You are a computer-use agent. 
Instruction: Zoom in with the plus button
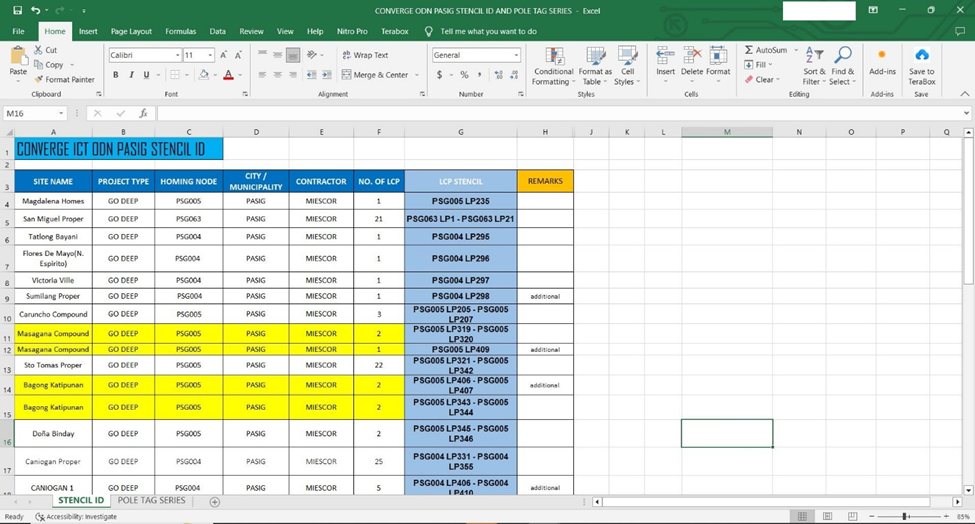click(946, 517)
